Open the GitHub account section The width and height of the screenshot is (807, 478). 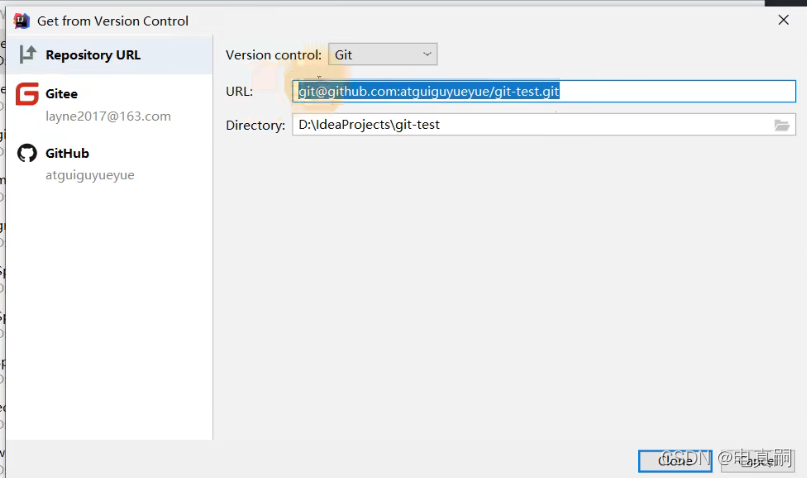(x=109, y=163)
